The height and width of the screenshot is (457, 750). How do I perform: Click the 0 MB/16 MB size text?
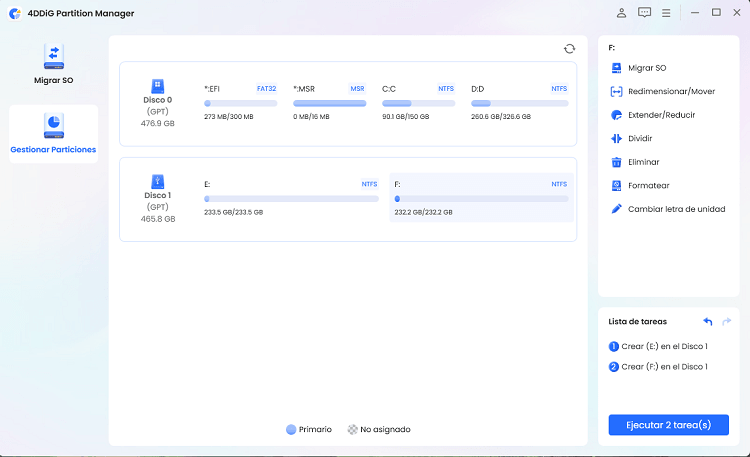pyautogui.click(x=311, y=116)
